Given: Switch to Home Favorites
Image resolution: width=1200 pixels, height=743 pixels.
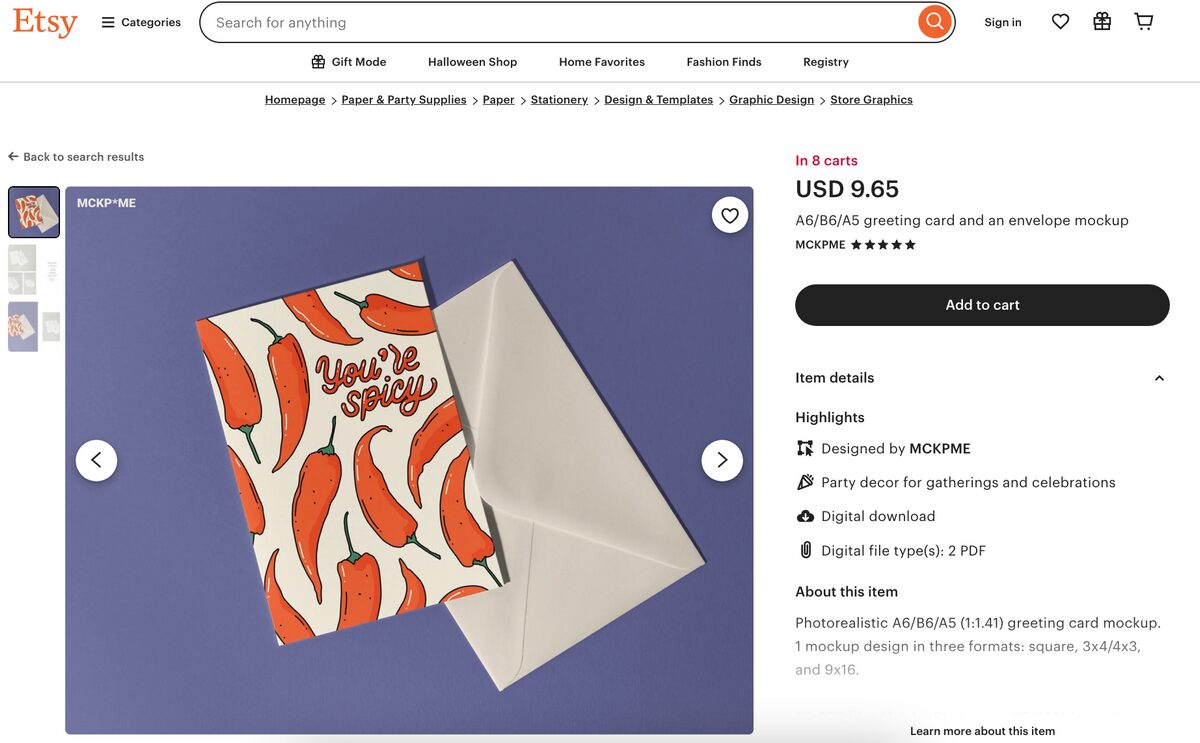Looking at the screenshot, I should point(601,62).
